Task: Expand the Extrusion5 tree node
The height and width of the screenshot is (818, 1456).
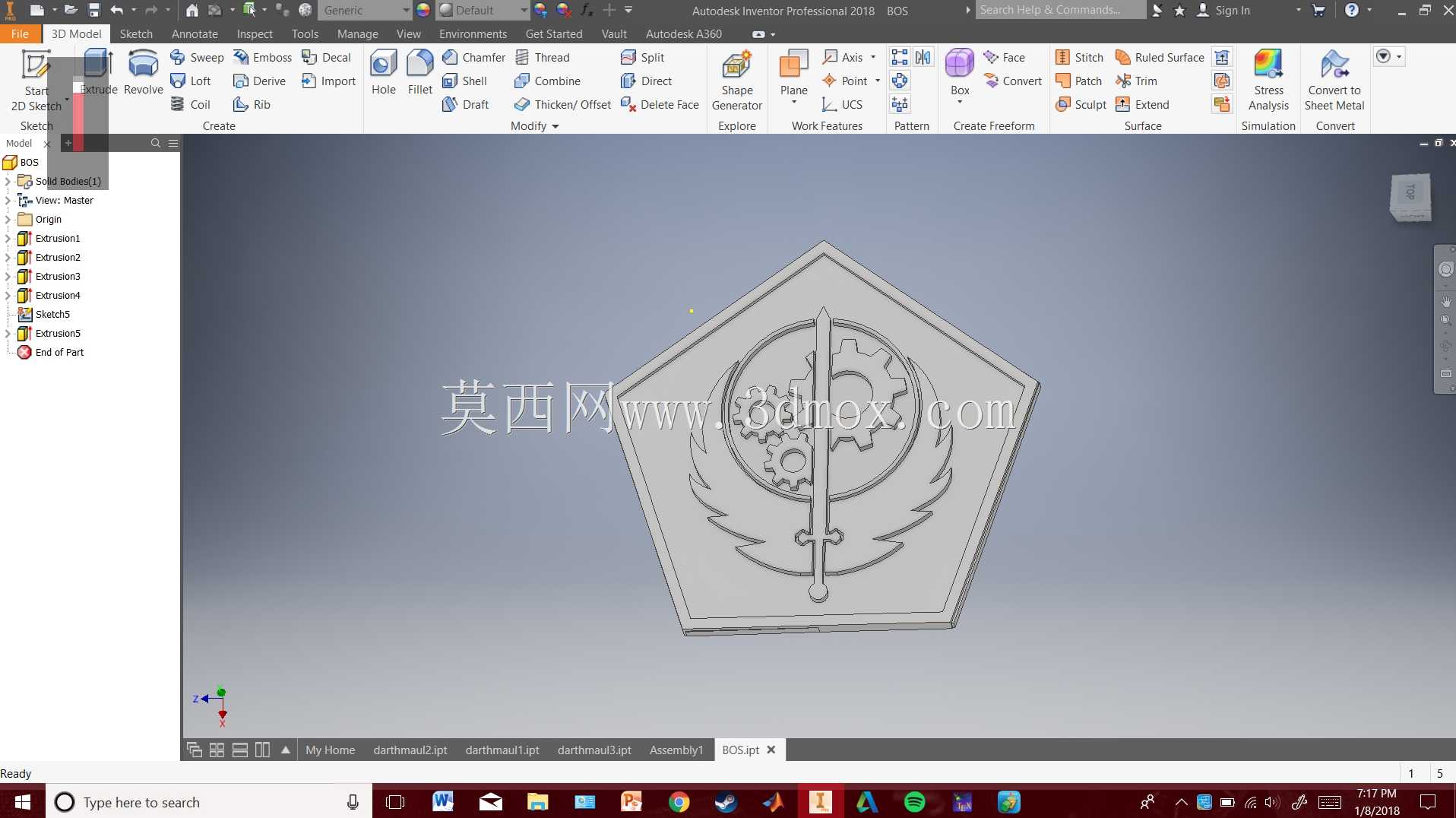Action: (x=8, y=334)
